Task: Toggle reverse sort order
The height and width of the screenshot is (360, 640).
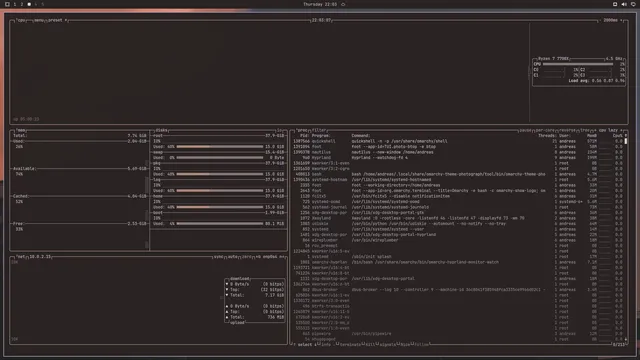Action: pyautogui.click(x=568, y=130)
